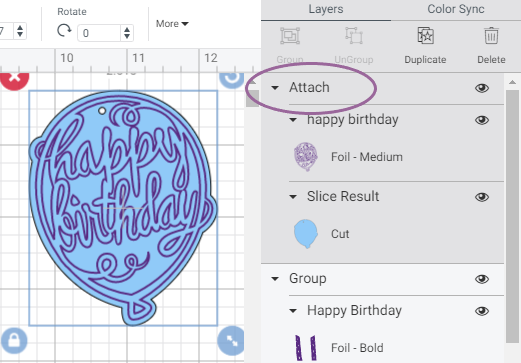Click the size value stepper left of Rotate

pos(20,31)
